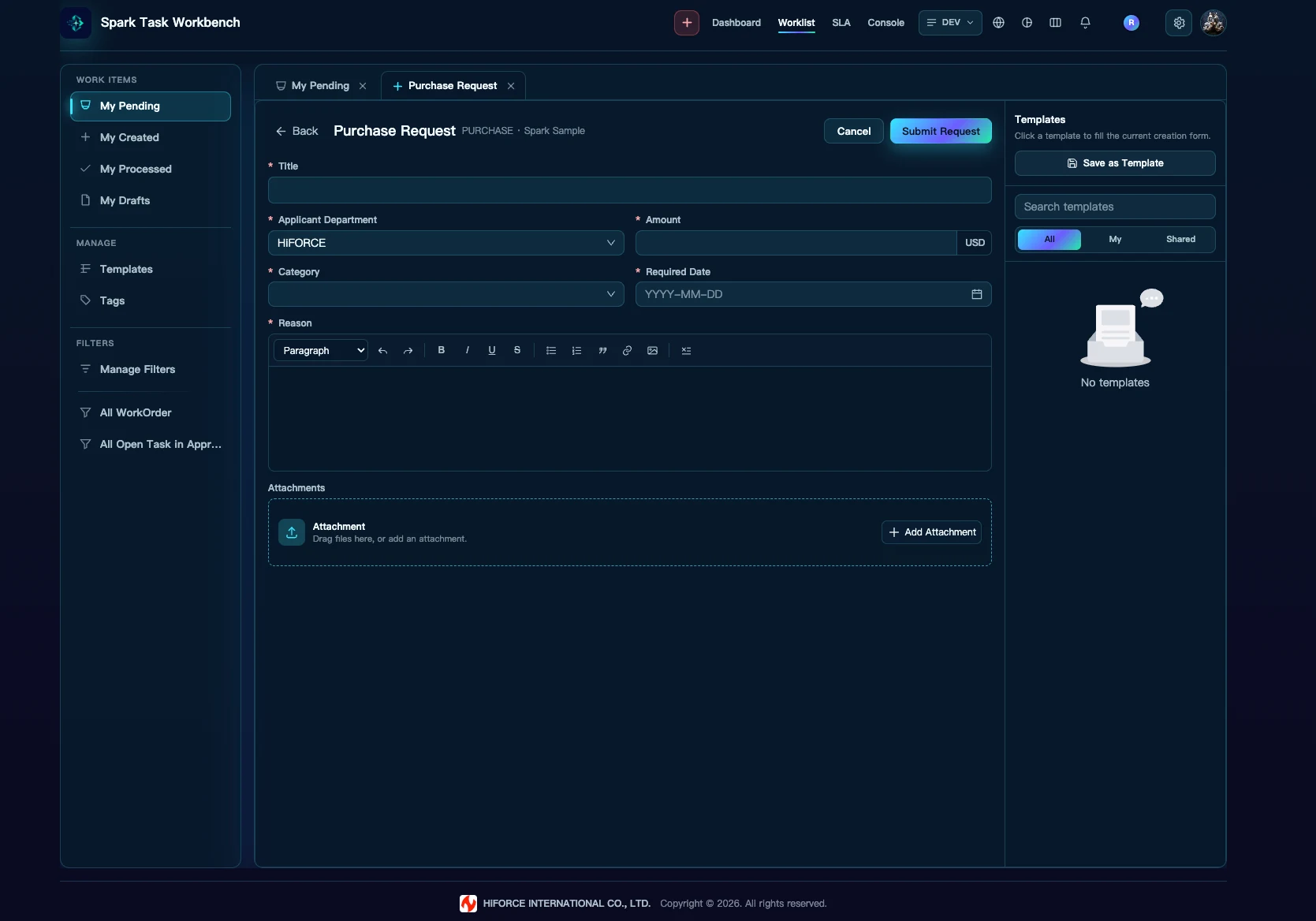Click the Add Attachment button
Image resolution: width=1316 pixels, height=921 pixels.
click(x=931, y=532)
